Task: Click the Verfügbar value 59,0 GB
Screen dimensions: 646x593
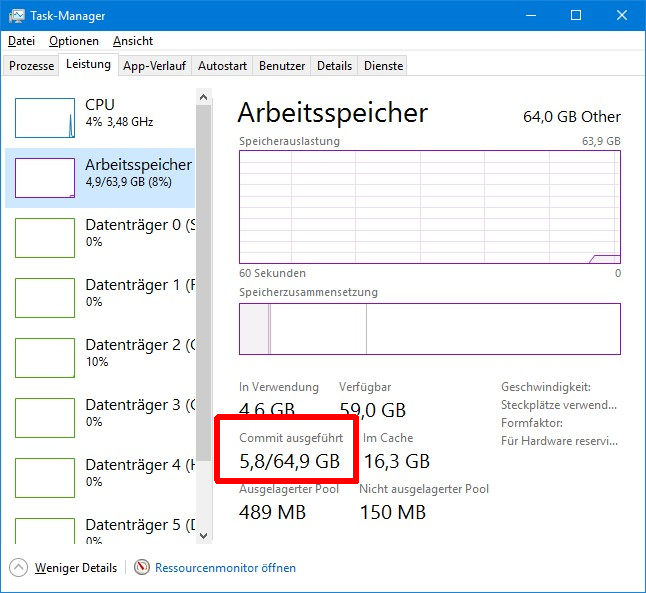Action: 372,410
